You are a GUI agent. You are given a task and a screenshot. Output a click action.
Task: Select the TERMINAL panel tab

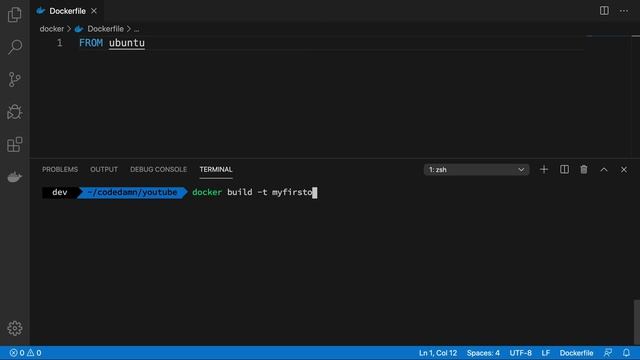pyautogui.click(x=216, y=169)
